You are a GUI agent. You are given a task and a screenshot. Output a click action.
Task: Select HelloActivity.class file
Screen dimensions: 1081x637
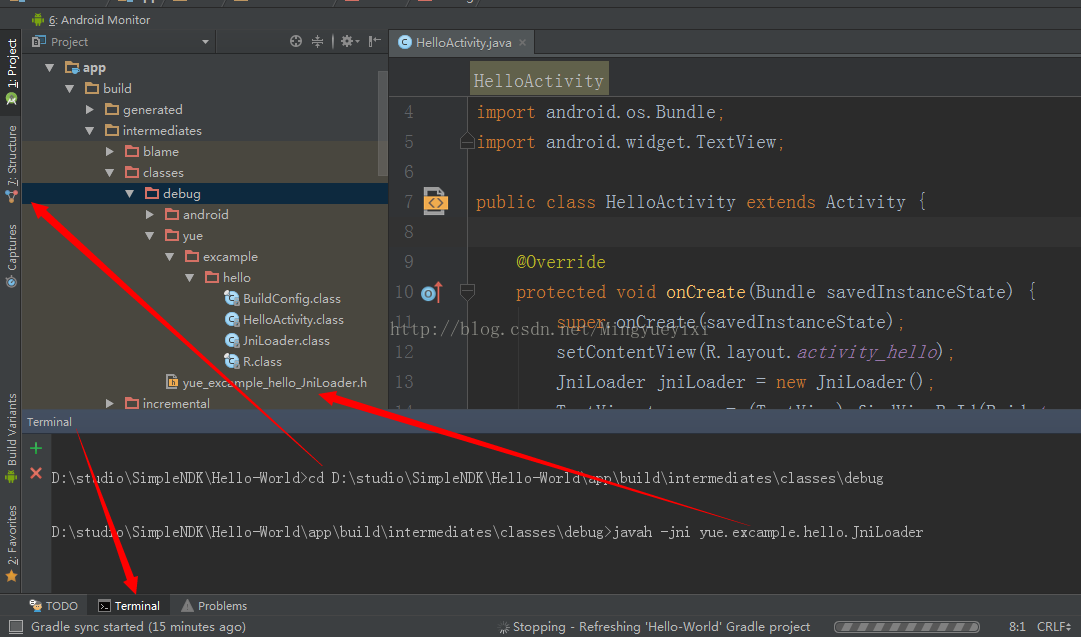tap(284, 319)
